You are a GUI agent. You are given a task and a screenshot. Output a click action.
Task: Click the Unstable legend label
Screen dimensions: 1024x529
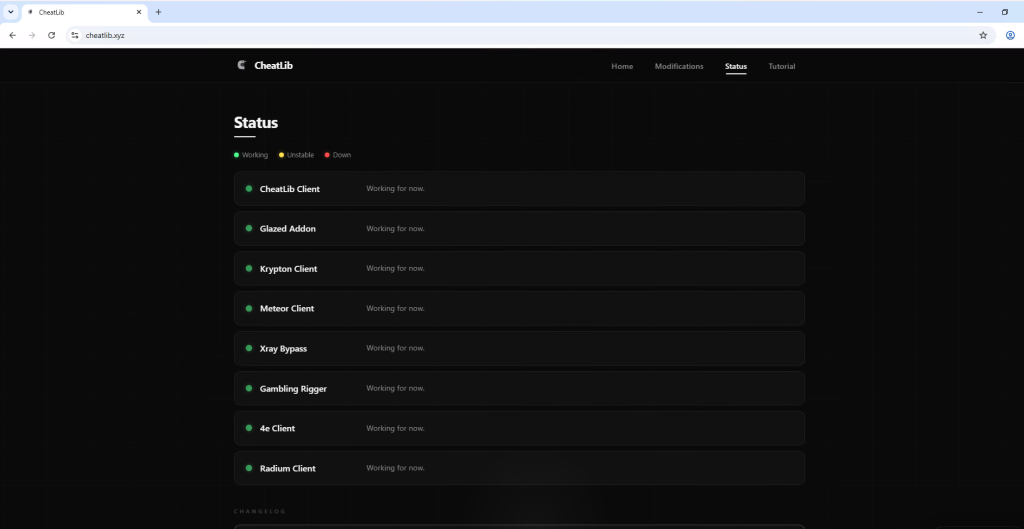pos(300,155)
